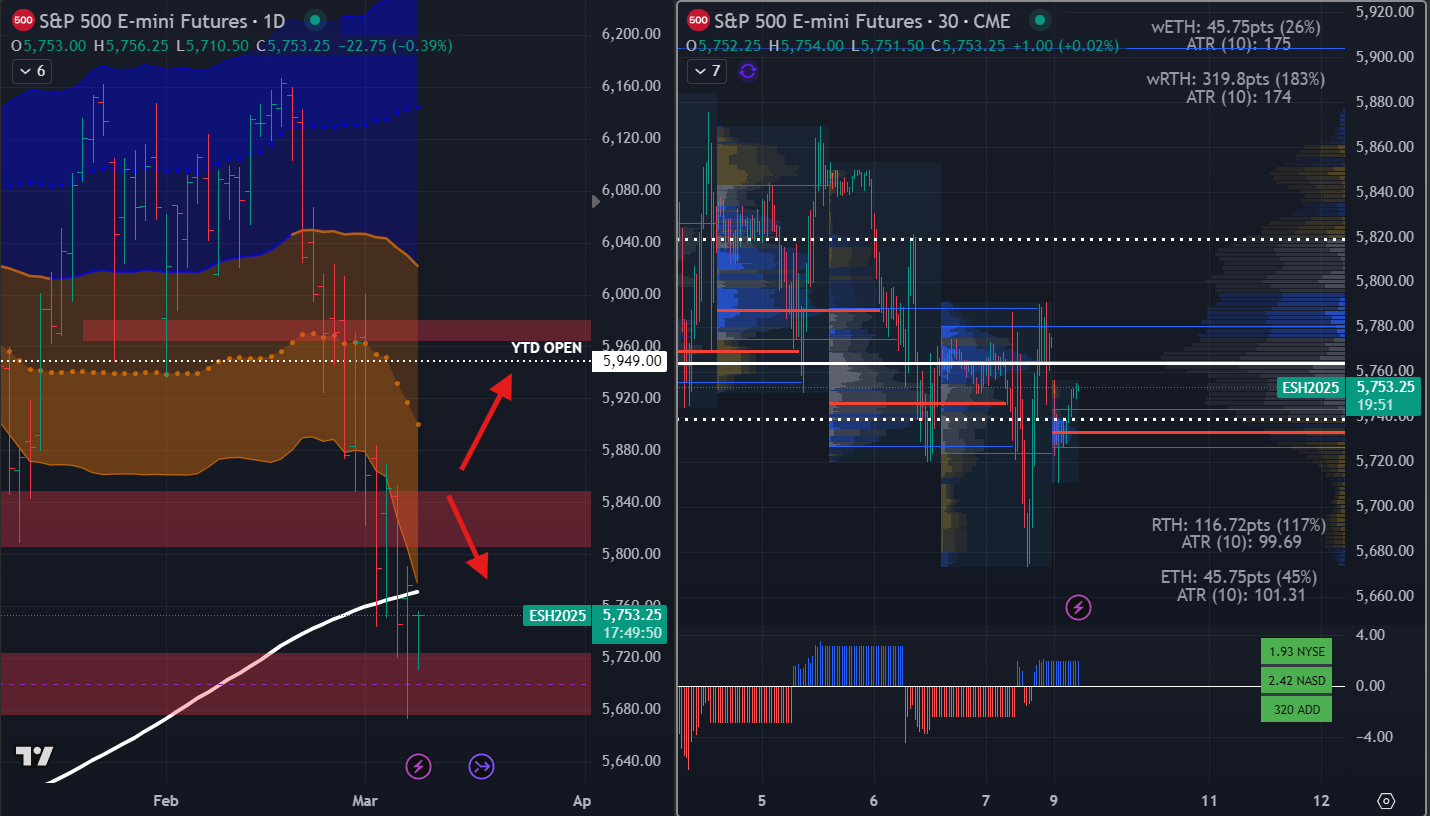The height and width of the screenshot is (816, 1430).
Task: Click the purple refresh icon beside the 7 indicators box
Action: [747, 71]
